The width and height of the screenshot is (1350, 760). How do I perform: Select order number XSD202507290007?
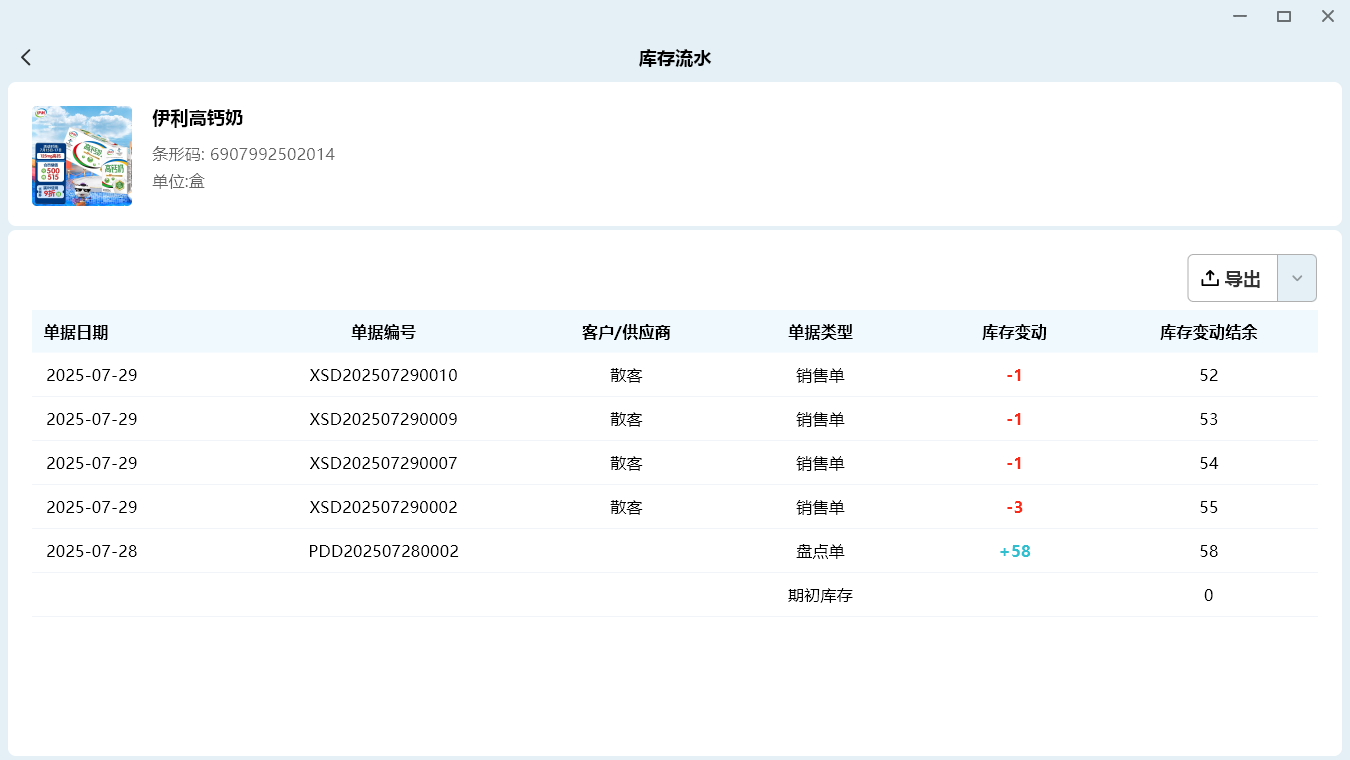[383, 464]
